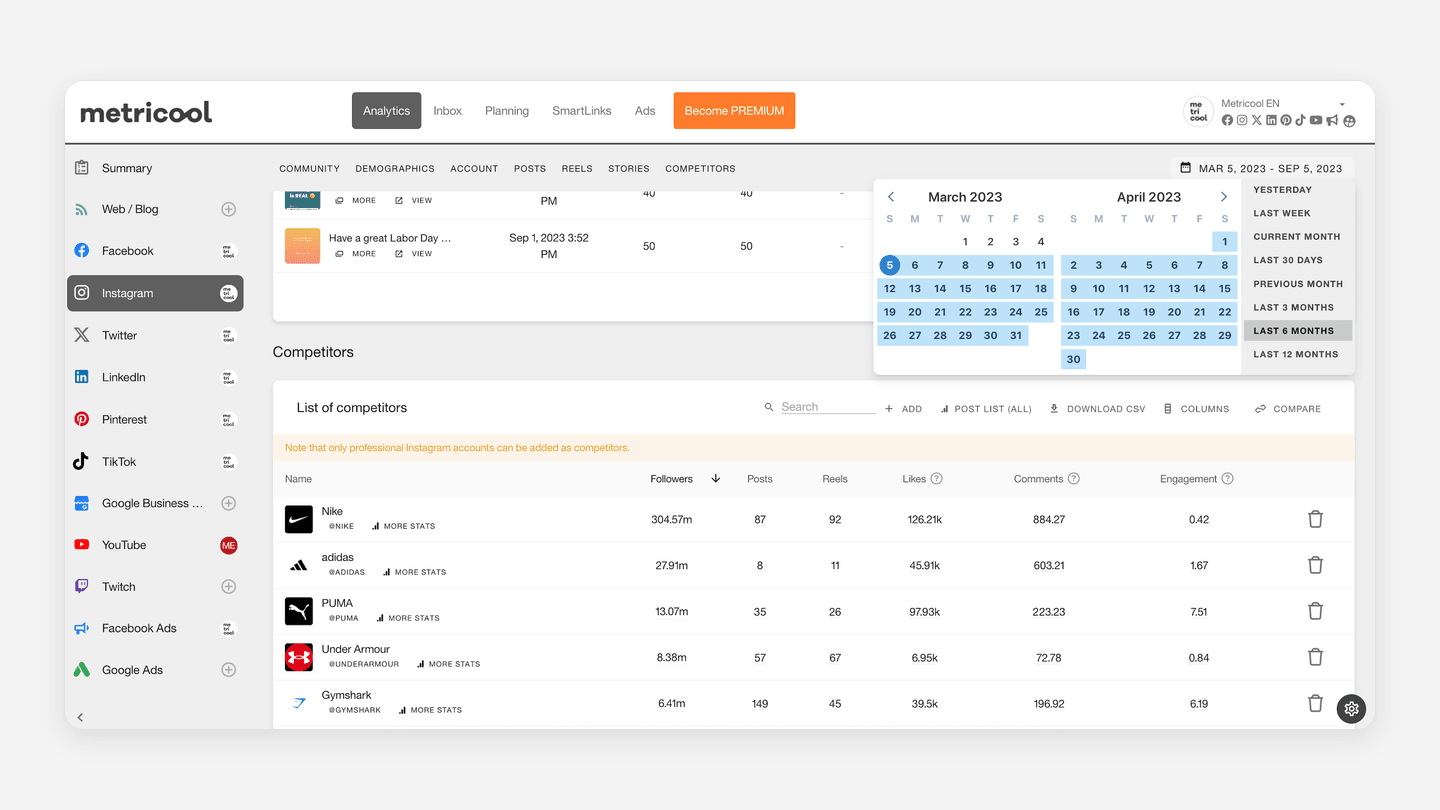Sort by Followers descending arrow

tap(716, 479)
